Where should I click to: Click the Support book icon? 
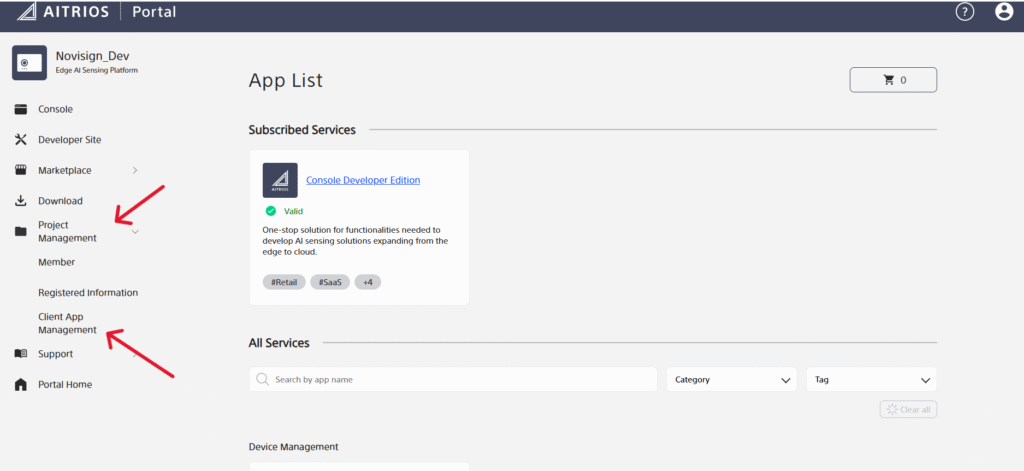coord(21,354)
